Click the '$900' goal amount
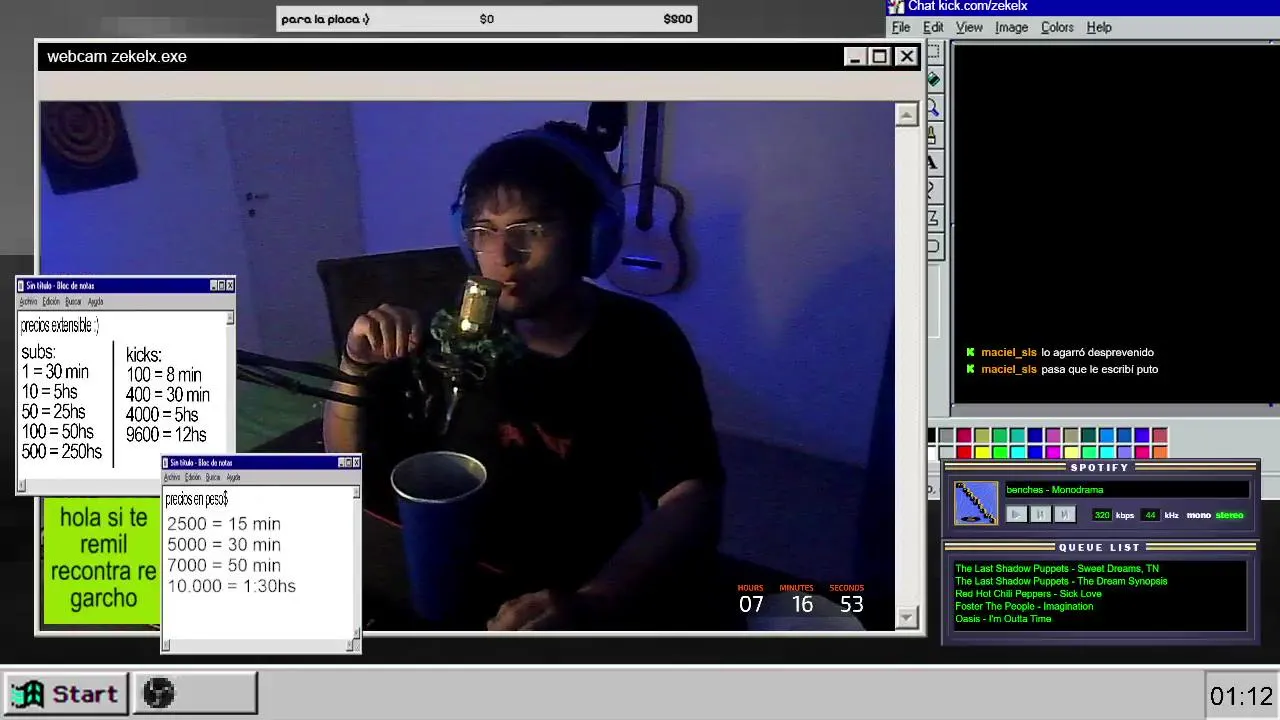The height and width of the screenshot is (720, 1280). click(x=677, y=19)
